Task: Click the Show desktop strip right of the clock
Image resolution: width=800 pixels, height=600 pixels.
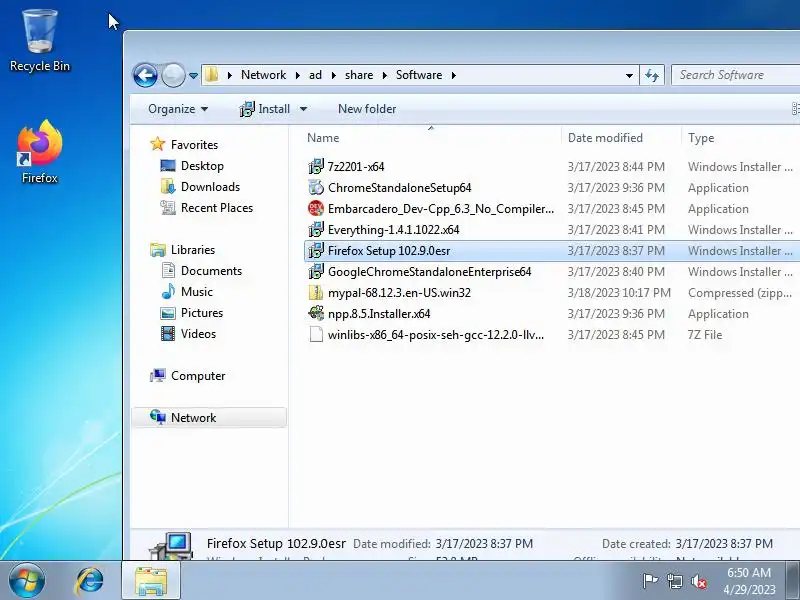Action: coord(793,581)
